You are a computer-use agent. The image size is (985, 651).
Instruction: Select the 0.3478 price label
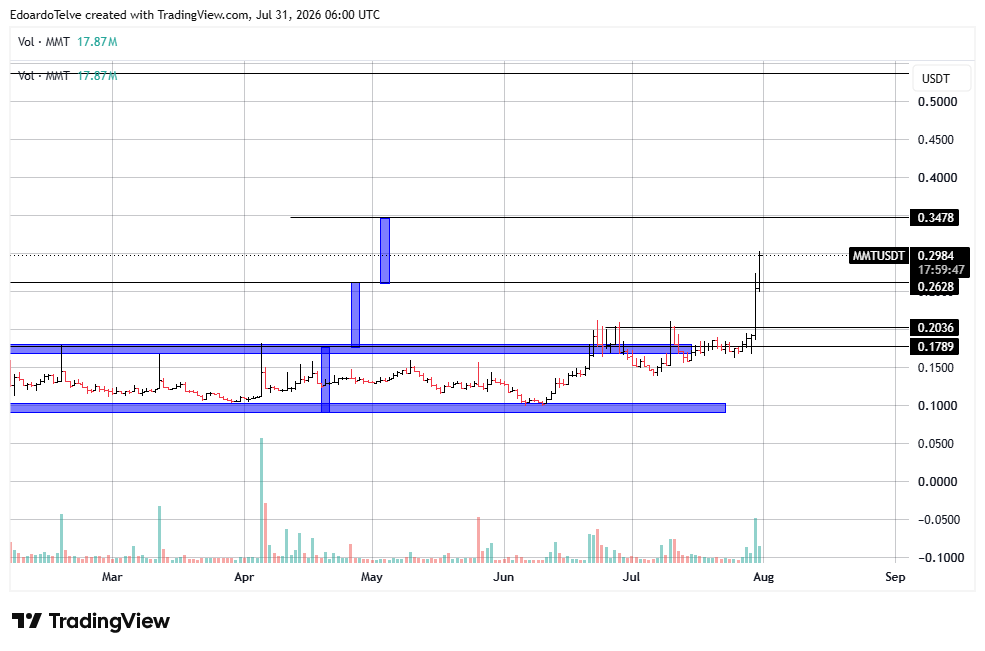pos(935,218)
